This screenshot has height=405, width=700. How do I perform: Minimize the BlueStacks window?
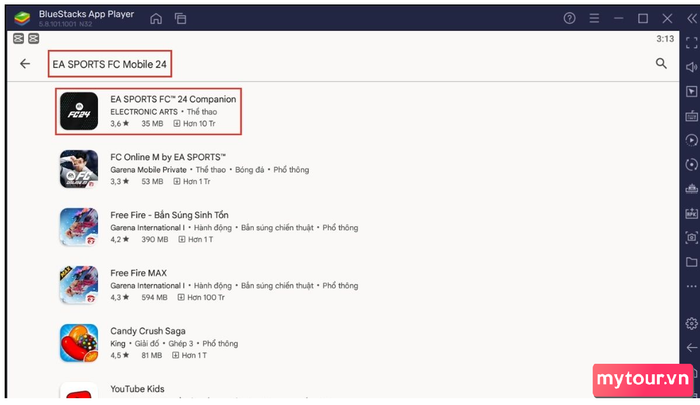point(619,18)
